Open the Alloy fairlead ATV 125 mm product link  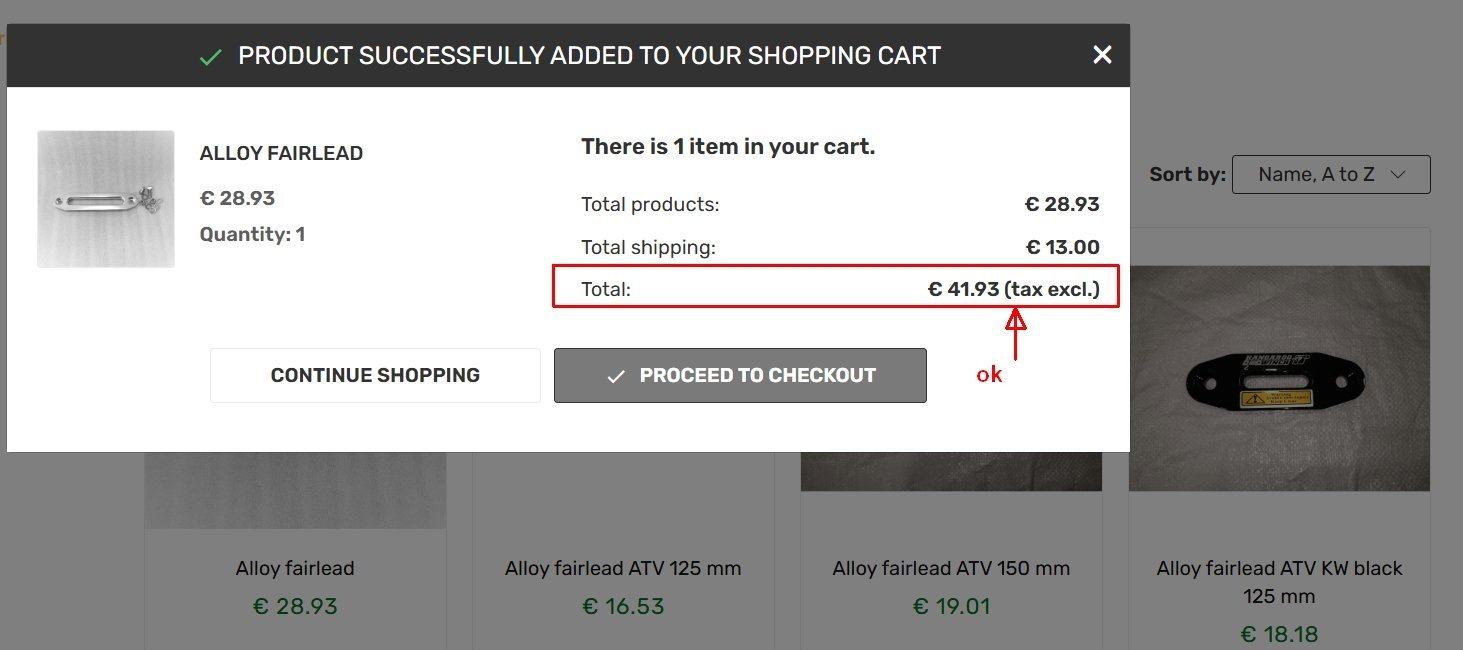pyautogui.click(x=623, y=569)
